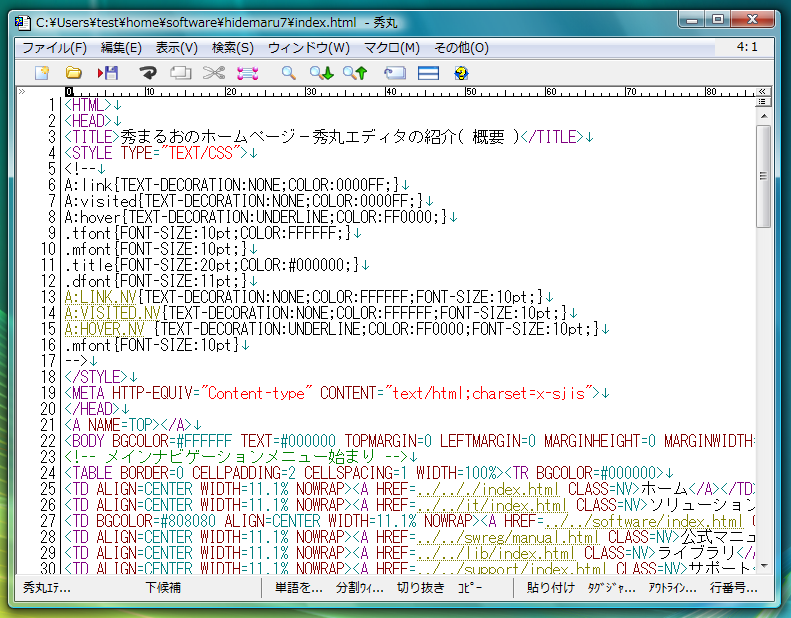Open Find with the plain magnifier icon
Screen dimensions: 791x618
click(x=289, y=73)
